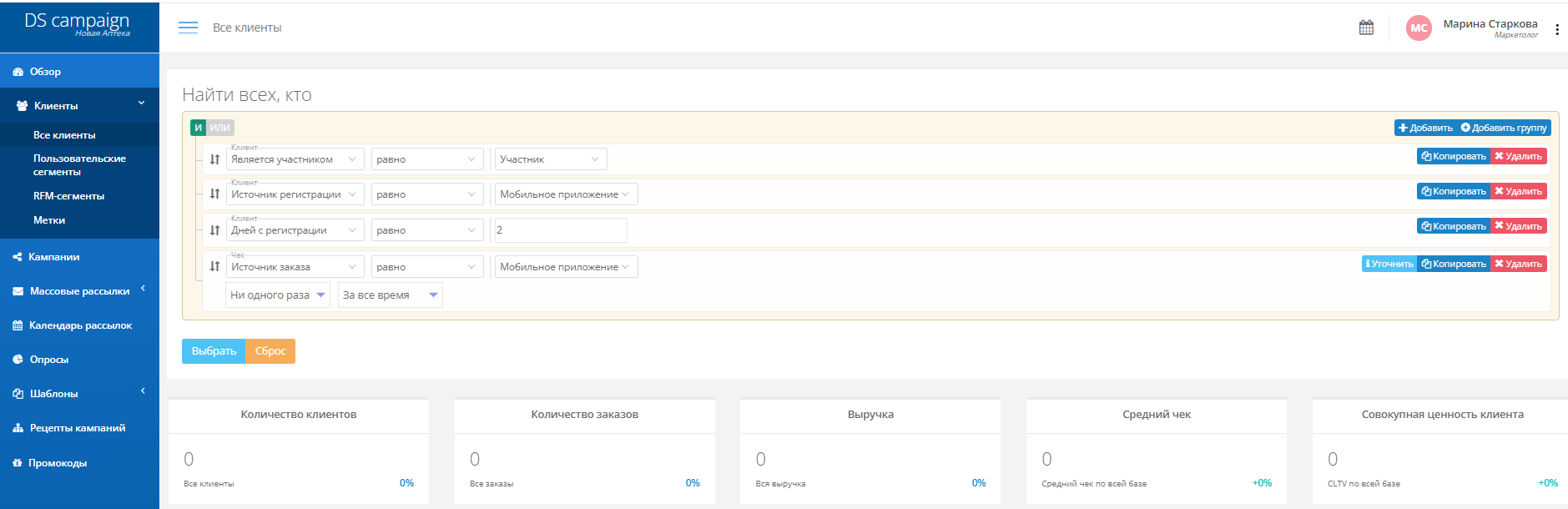
Task: Open the Ни одного раза dropdown
Action: click(277, 295)
